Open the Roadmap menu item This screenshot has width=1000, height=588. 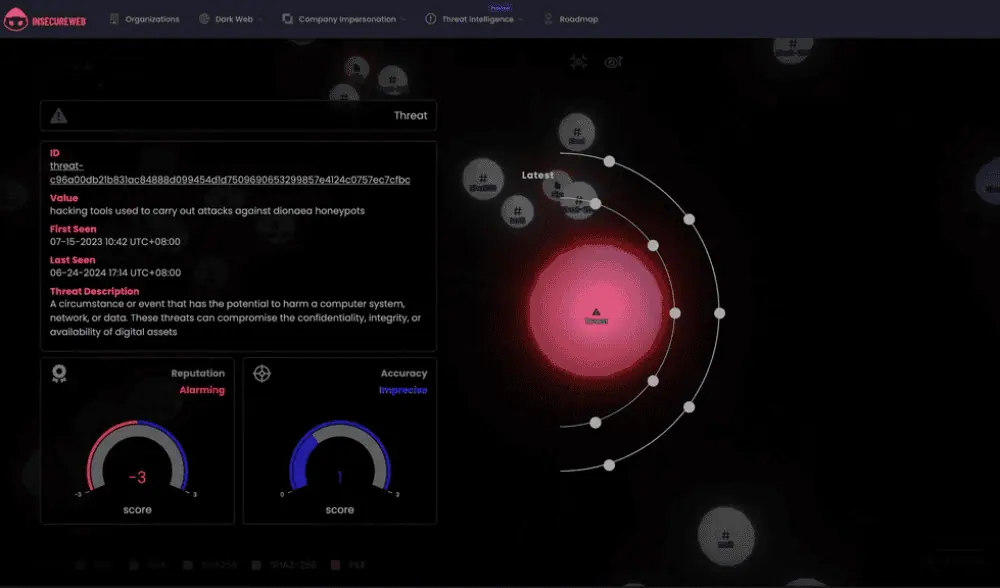[x=579, y=19]
